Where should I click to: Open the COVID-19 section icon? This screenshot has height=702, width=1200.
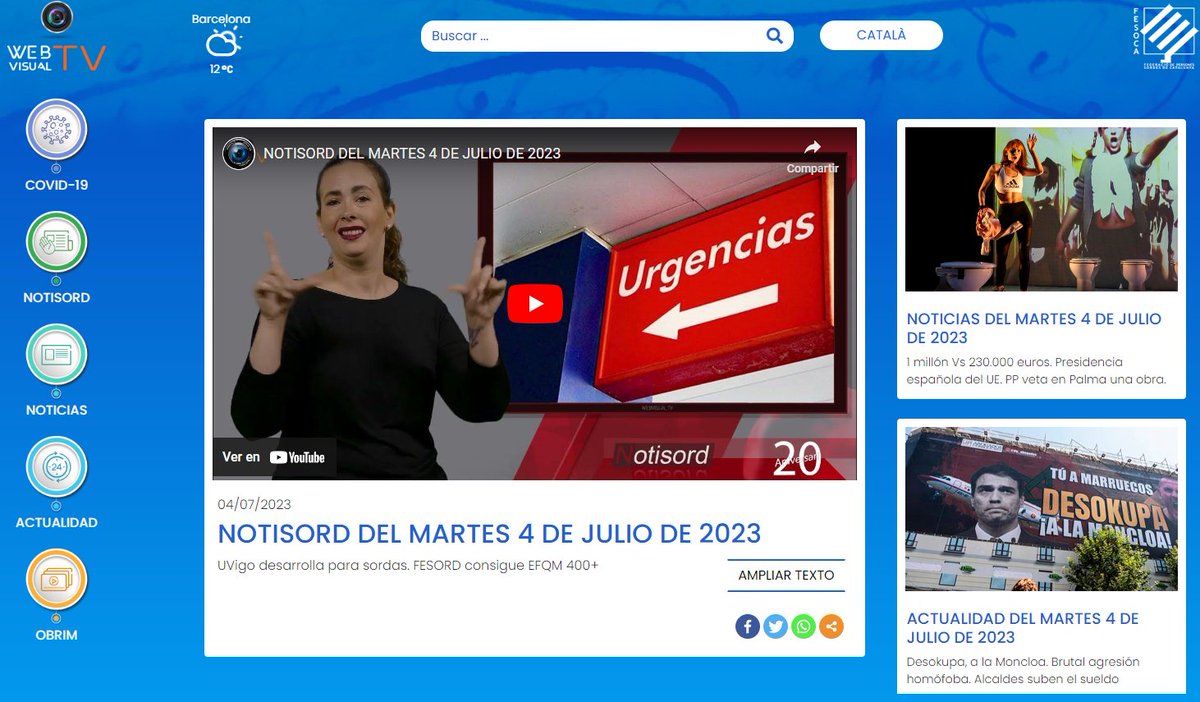click(x=56, y=129)
